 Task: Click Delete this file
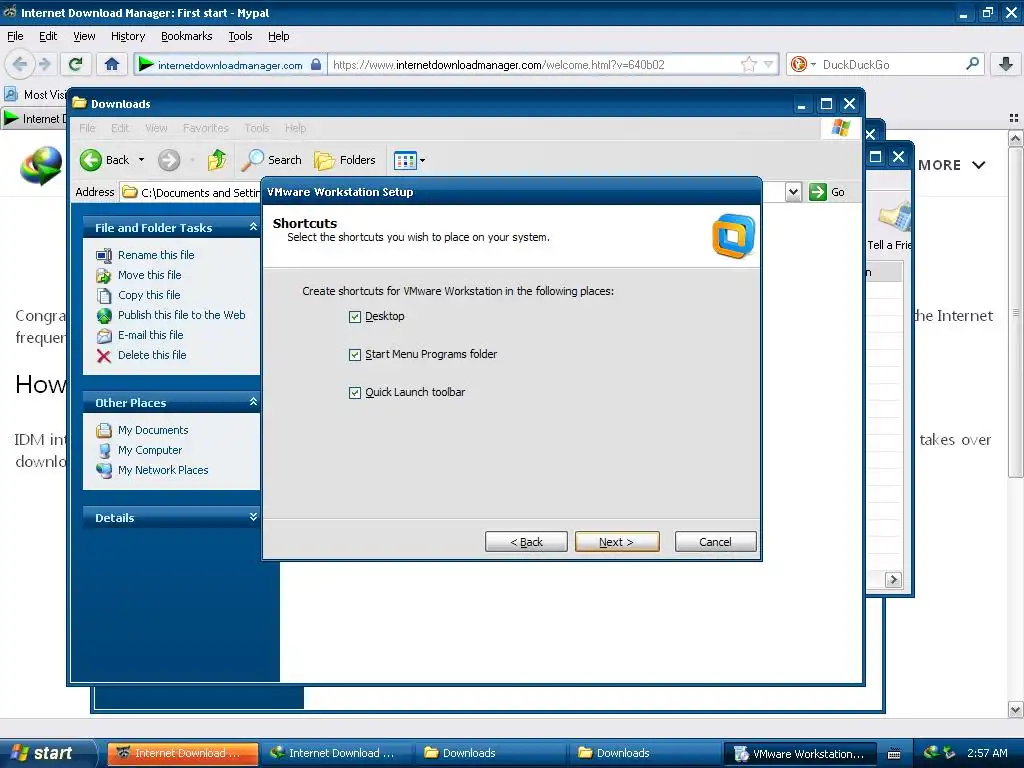coord(152,355)
